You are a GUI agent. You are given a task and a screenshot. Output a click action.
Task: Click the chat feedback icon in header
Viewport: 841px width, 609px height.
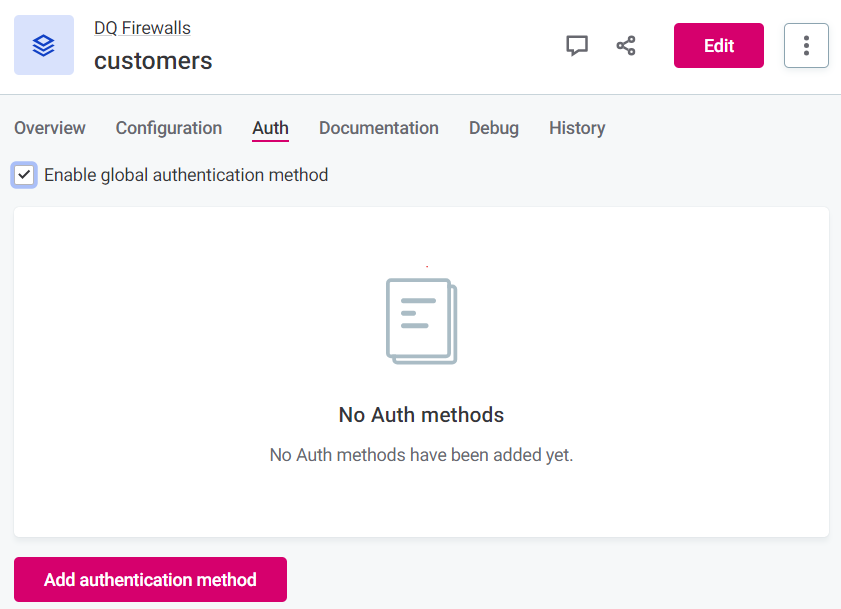coord(577,45)
